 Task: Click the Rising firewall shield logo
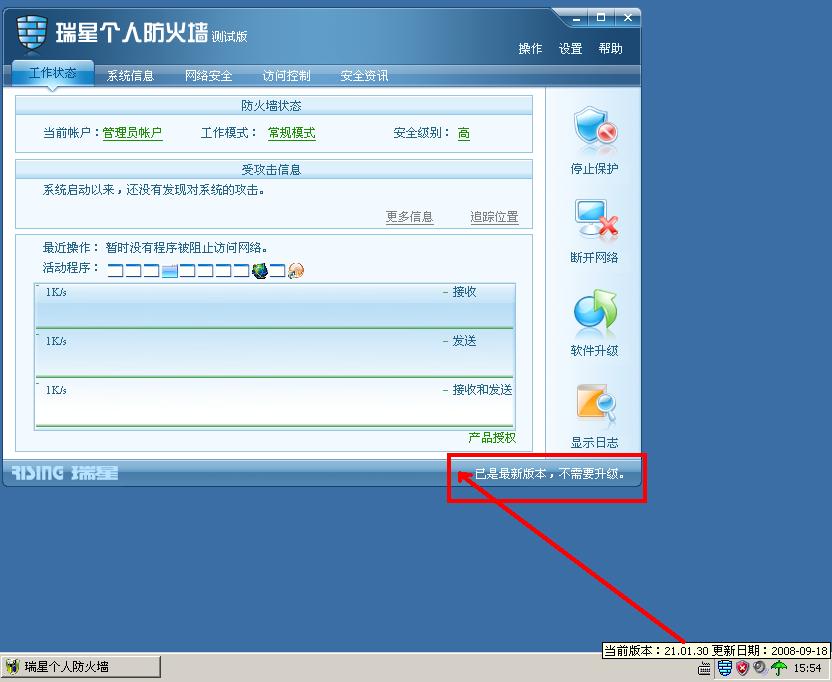tap(32, 33)
